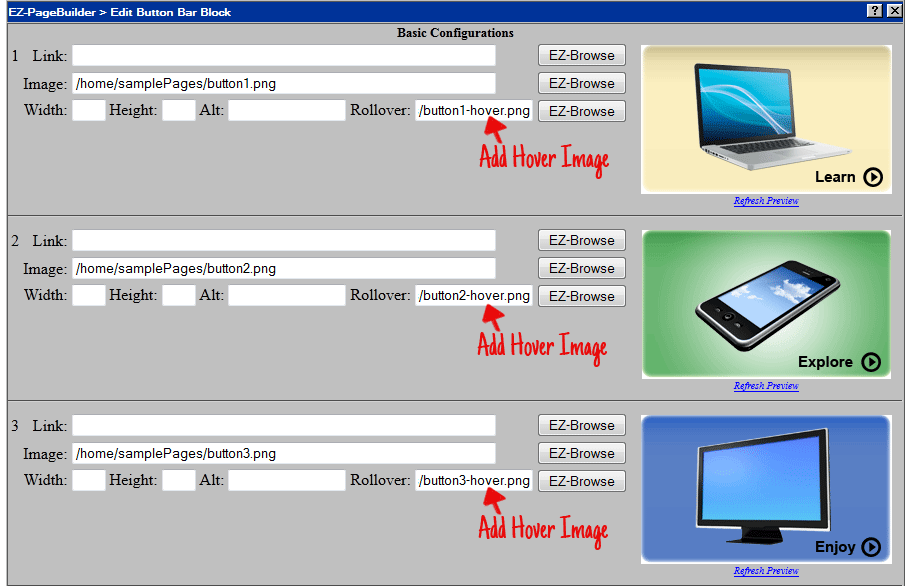Click Refresh Preview under the monitor image
Image resolution: width=913 pixels, height=586 pixels.
(766, 571)
